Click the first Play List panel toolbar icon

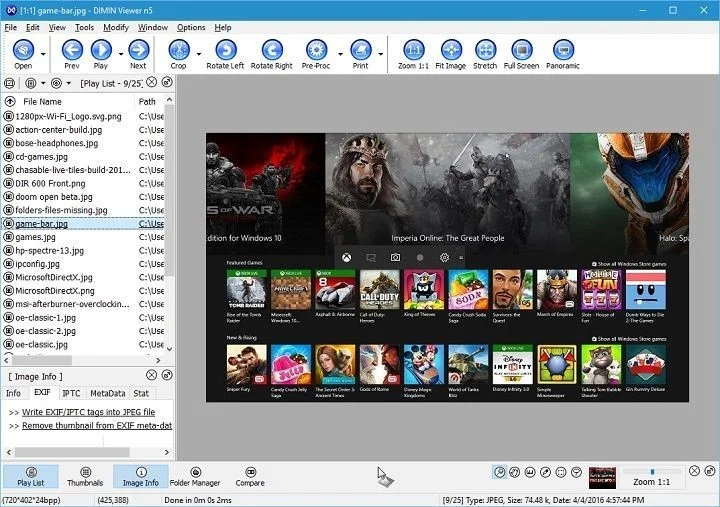click(10, 84)
